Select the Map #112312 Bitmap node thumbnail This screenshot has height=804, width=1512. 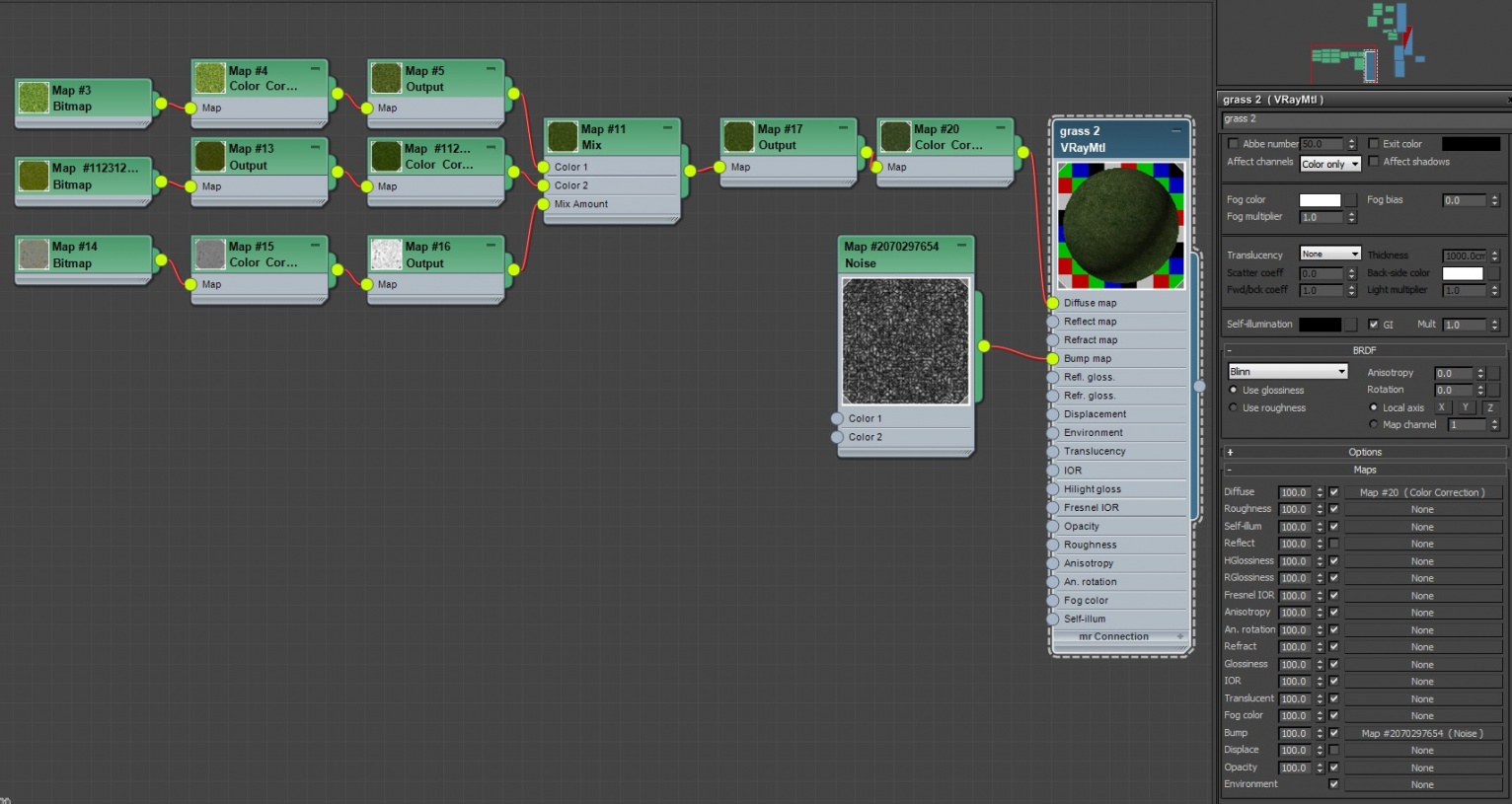34,176
